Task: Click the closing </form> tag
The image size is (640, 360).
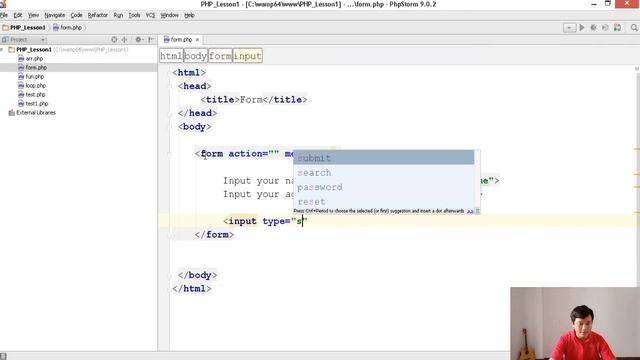Action: [214, 235]
